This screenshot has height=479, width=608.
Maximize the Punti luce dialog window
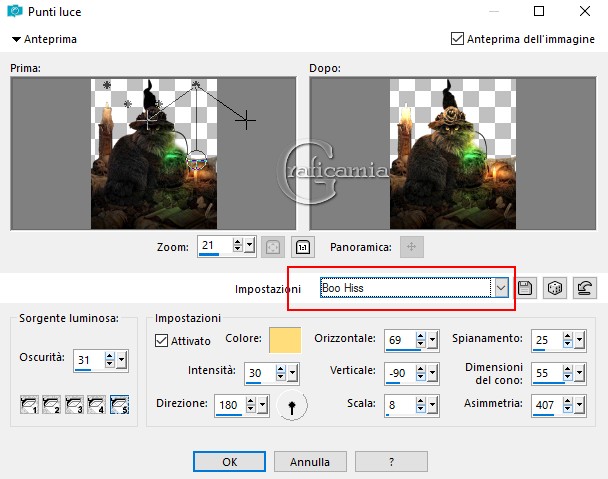point(539,11)
